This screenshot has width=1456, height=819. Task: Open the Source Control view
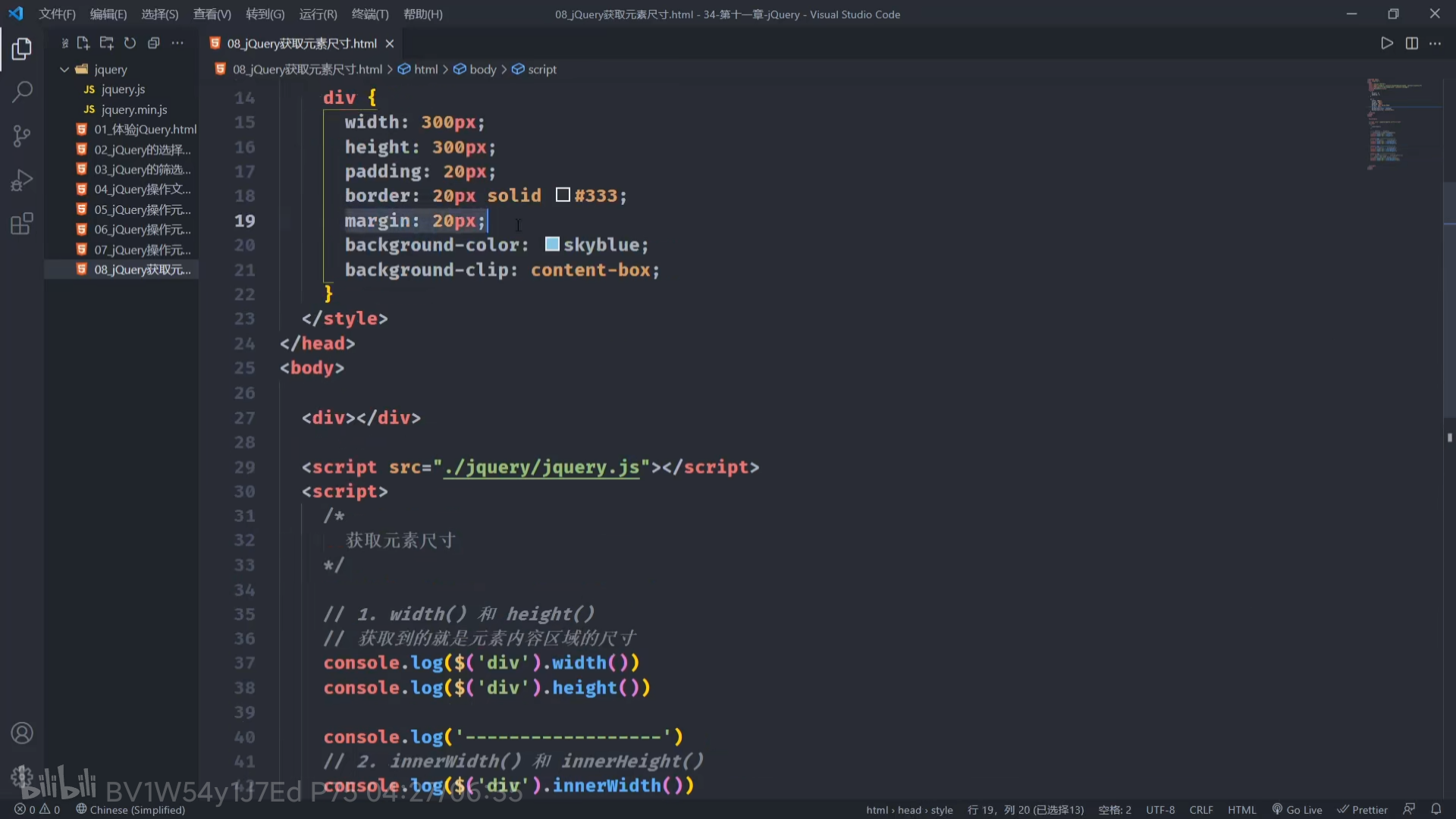pyautogui.click(x=22, y=136)
